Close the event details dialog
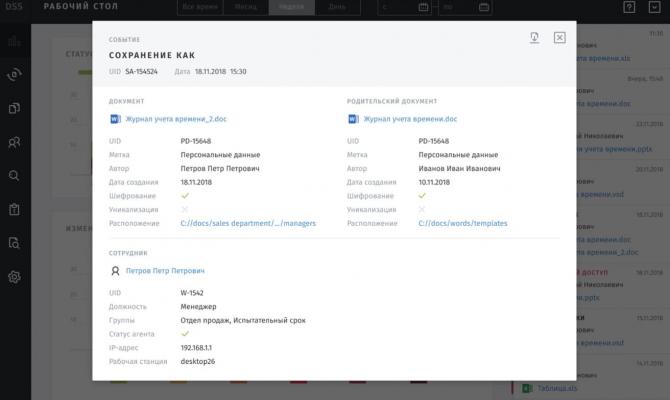The width and height of the screenshot is (670, 400). [x=559, y=38]
